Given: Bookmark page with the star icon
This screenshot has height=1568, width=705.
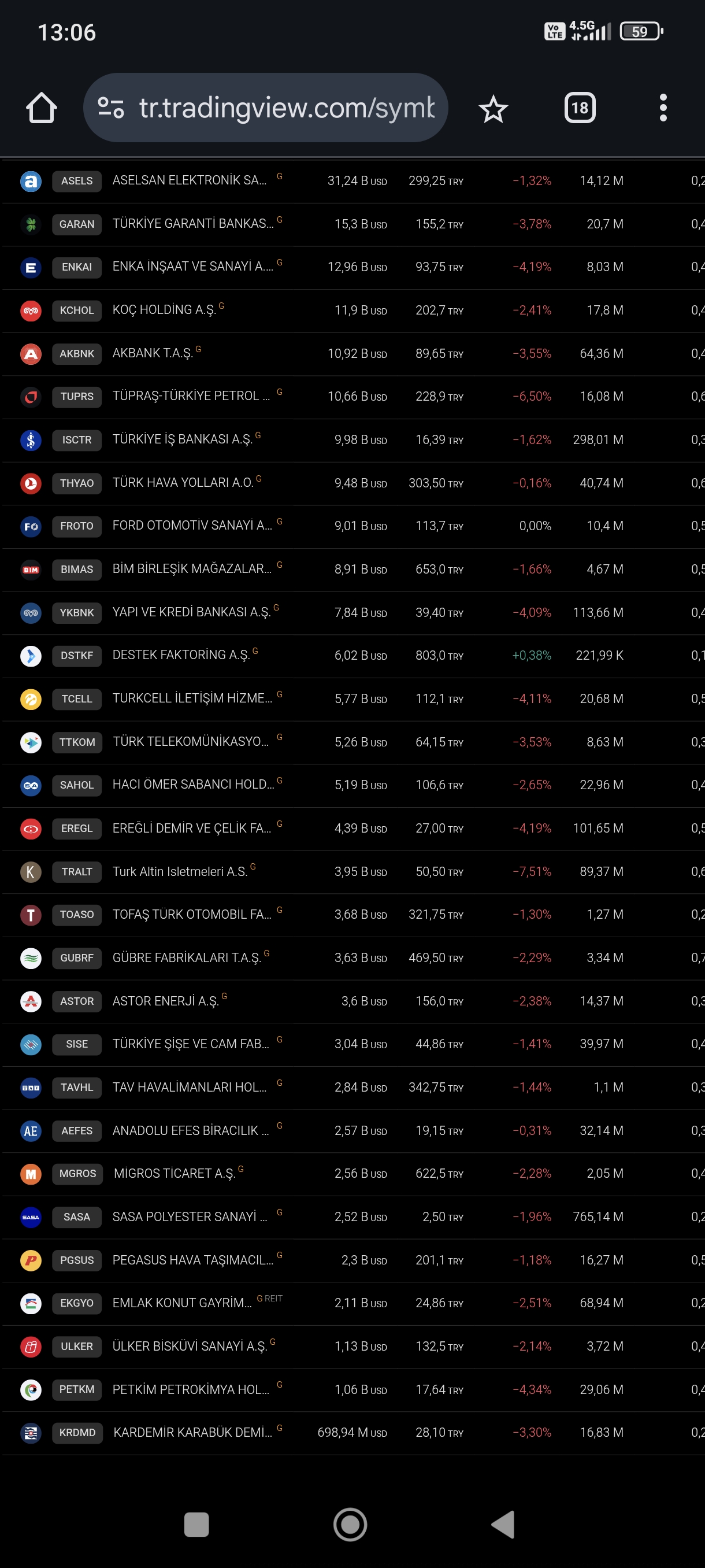Looking at the screenshot, I should pyautogui.click(x=493, y=109).
